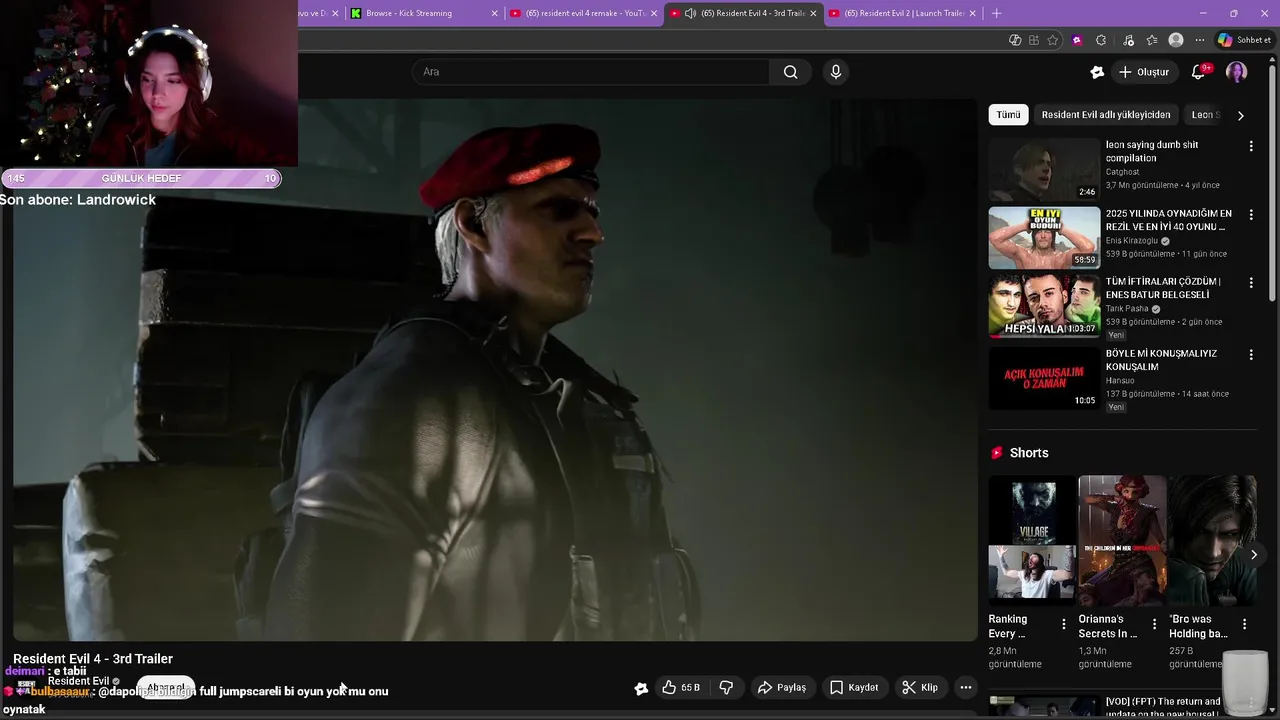This screenshot has height=720, width=1280.
Task: Click the Paylaş share button
Action: [782, 688]
